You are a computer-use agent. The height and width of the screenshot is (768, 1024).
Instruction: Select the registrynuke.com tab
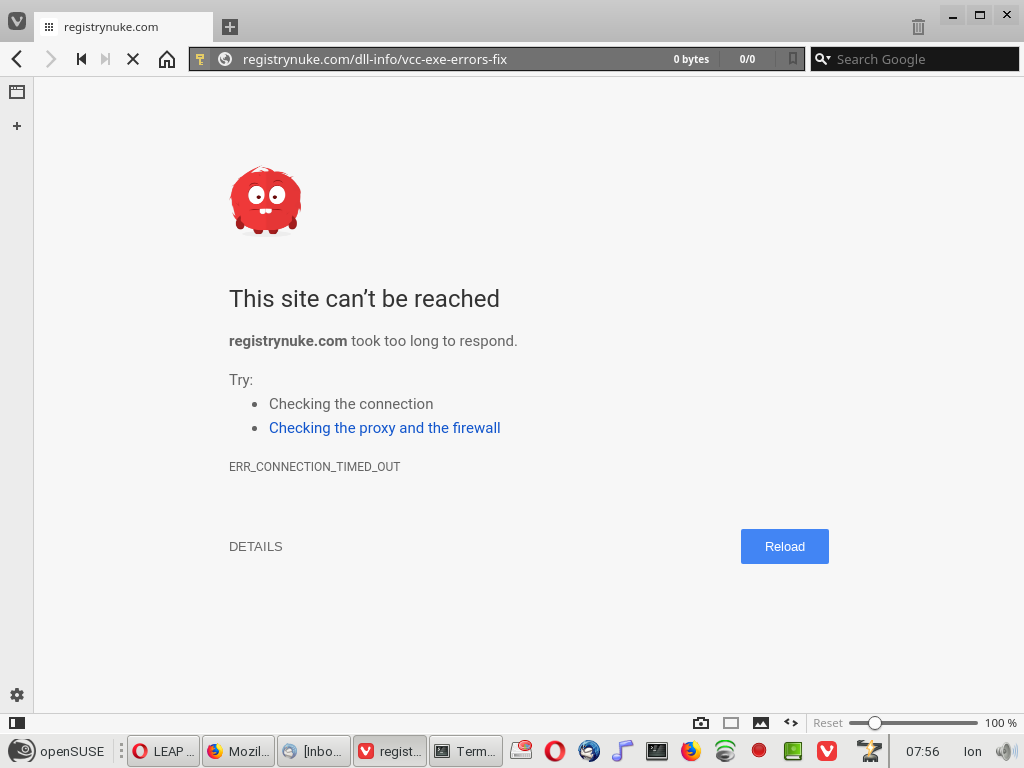click(x=123, y=27)
